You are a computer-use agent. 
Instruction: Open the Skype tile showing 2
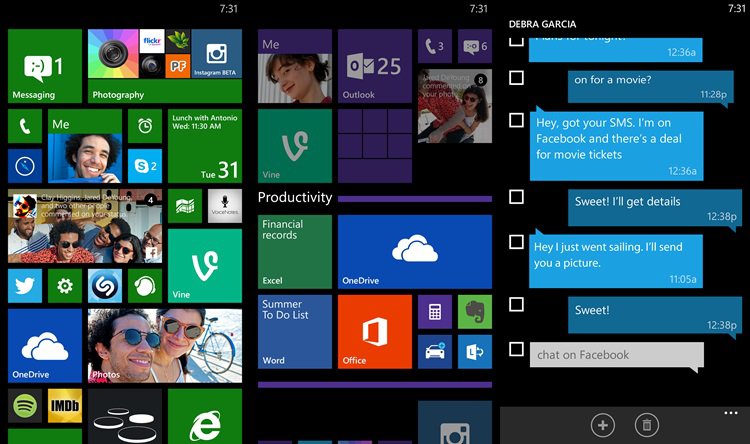coord(145,166)
